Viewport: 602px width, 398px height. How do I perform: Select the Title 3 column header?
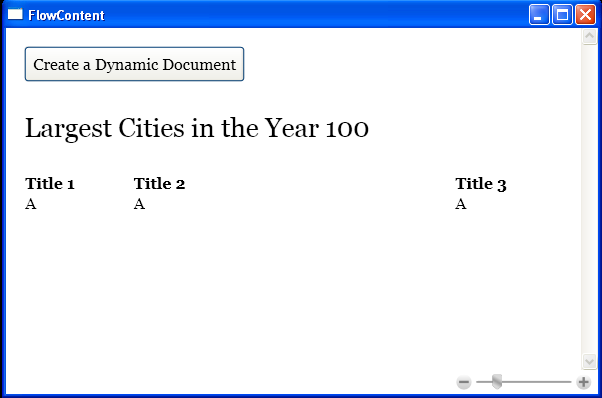pyautogui.click(x=481, y=184)
